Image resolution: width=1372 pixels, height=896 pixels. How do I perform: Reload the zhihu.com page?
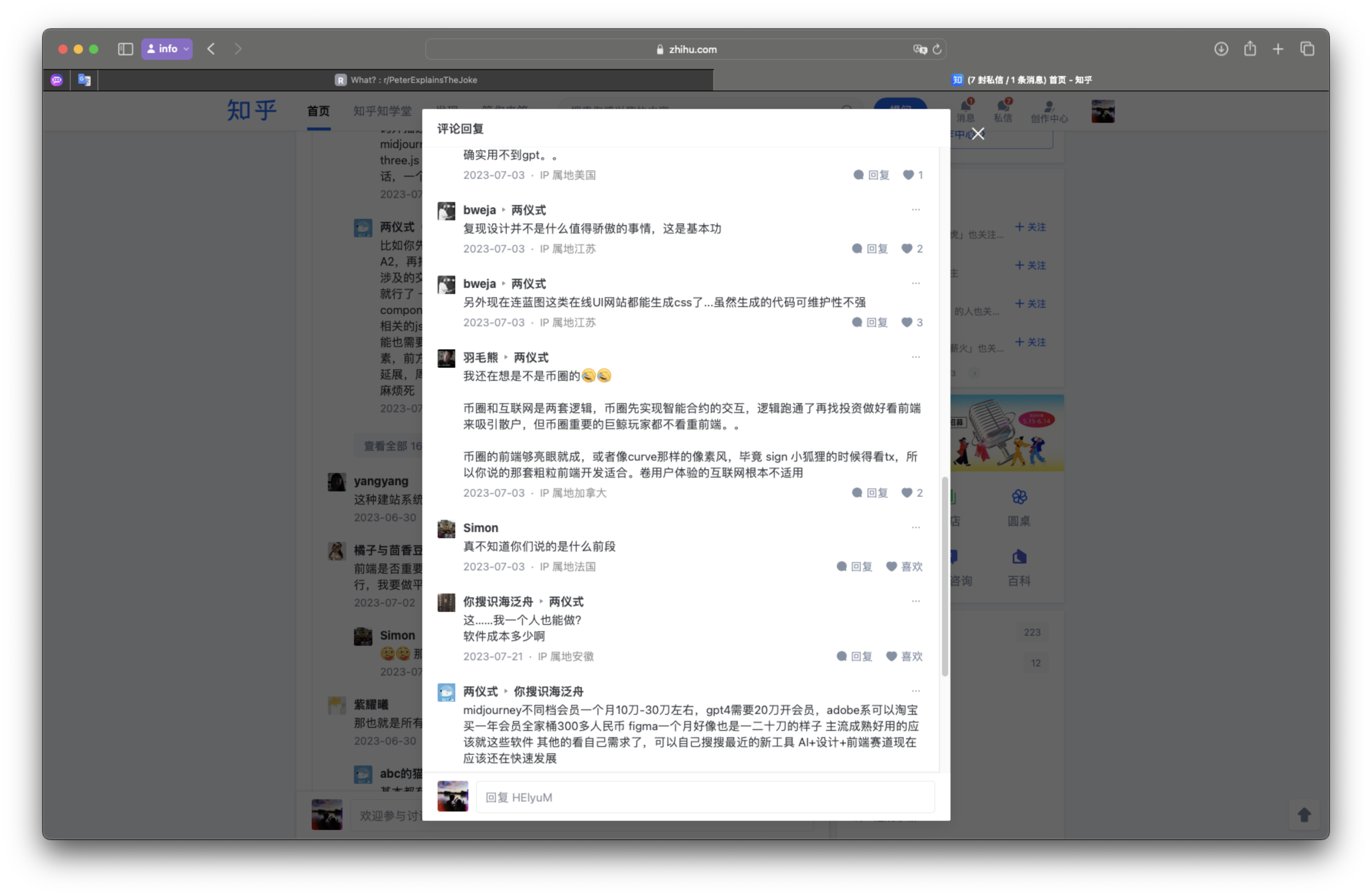(x=937, y=50)
